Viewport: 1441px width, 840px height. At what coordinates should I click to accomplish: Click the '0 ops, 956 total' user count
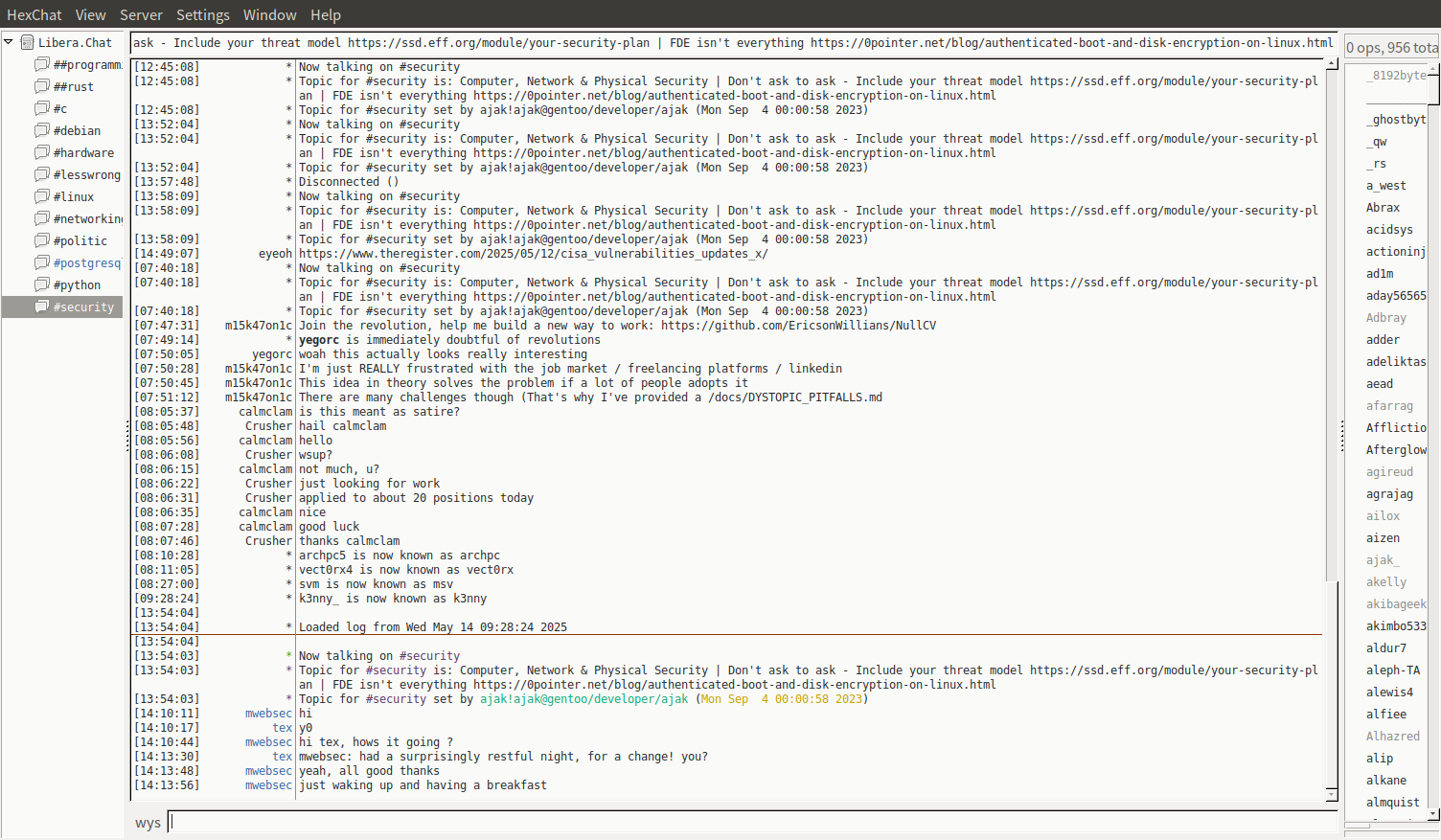pyautogui.click(x=1392, y=47)
